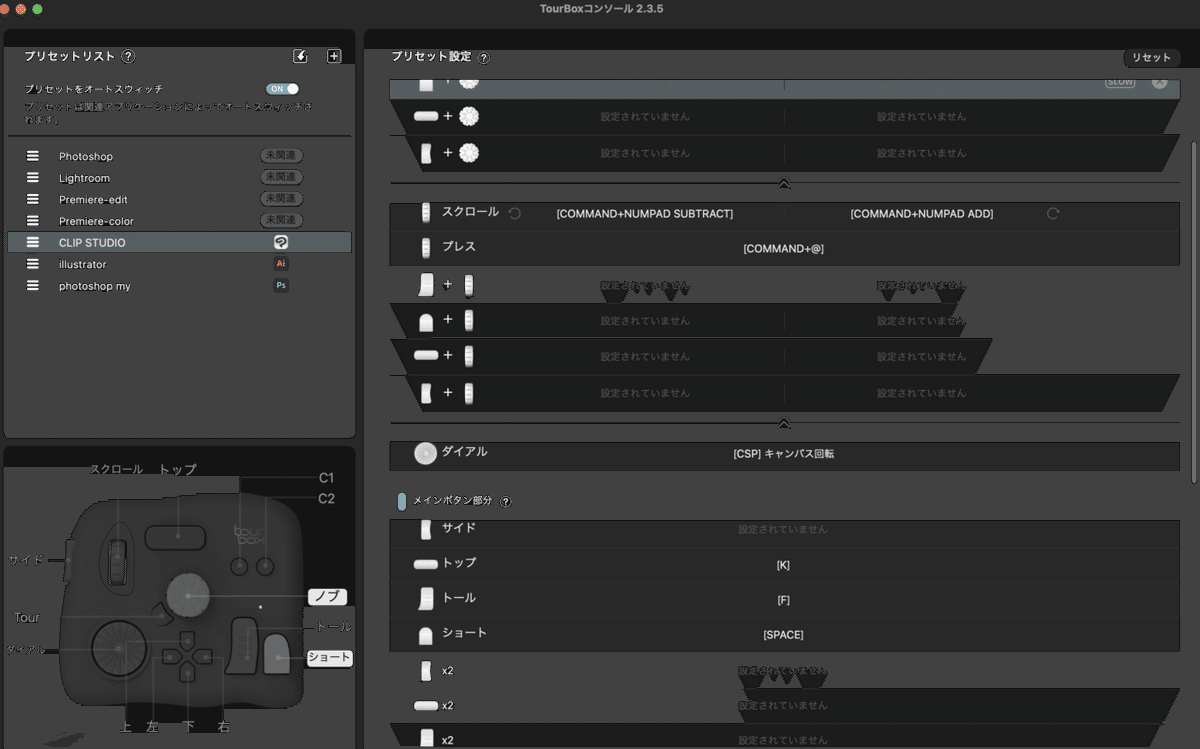
Task: Collapse the scroll section with lower chevron
Action: [784, 423]
